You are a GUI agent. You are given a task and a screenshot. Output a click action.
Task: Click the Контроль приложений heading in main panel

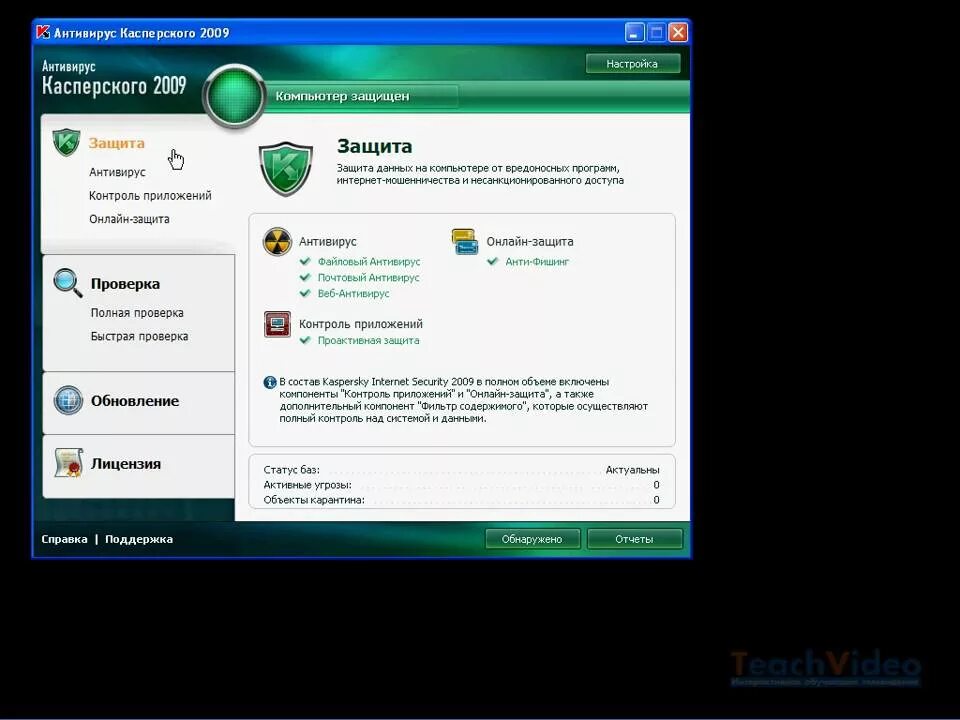(361, 324)
